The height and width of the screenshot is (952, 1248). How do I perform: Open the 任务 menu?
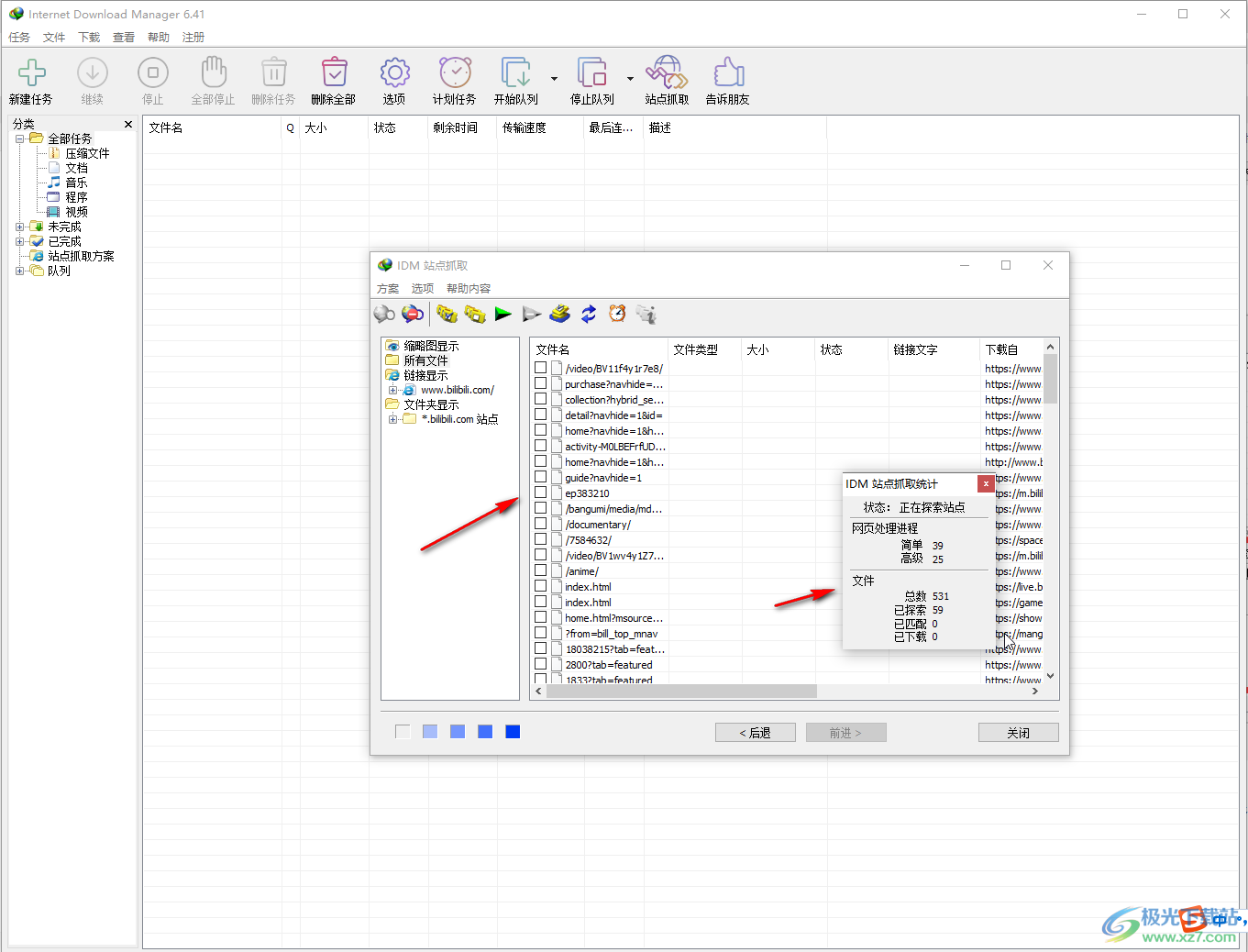pyautogui.click(x=19, y=38)
